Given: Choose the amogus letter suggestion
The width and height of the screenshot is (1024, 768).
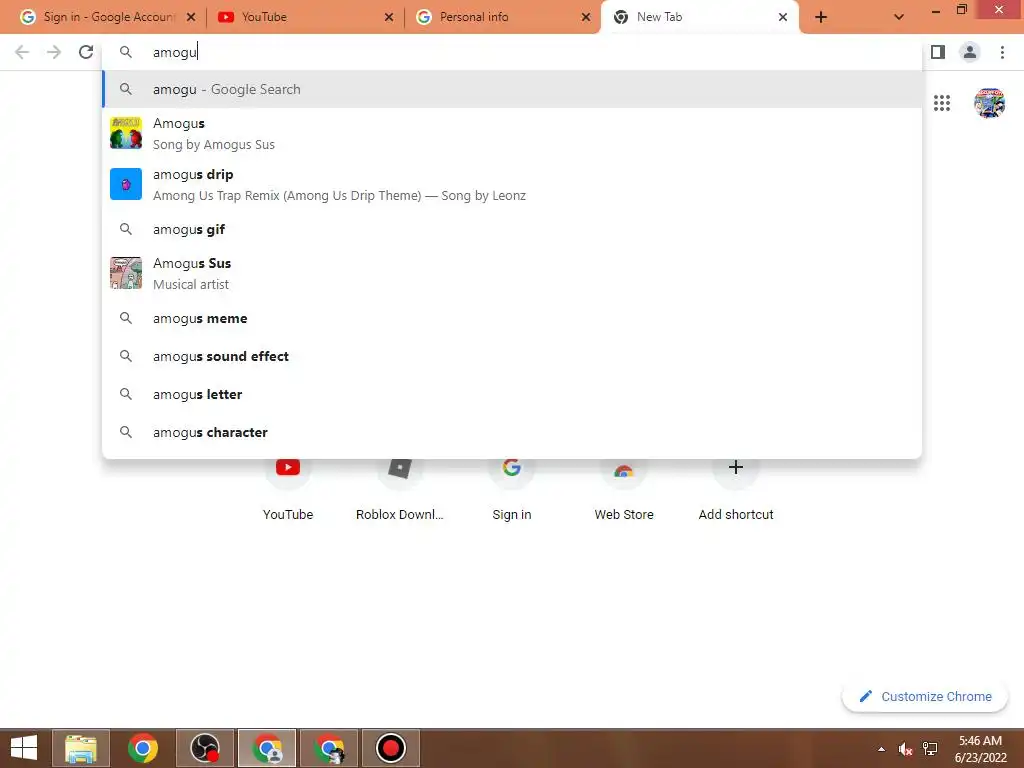Looking at the screenshot, I should click(512, 394).
